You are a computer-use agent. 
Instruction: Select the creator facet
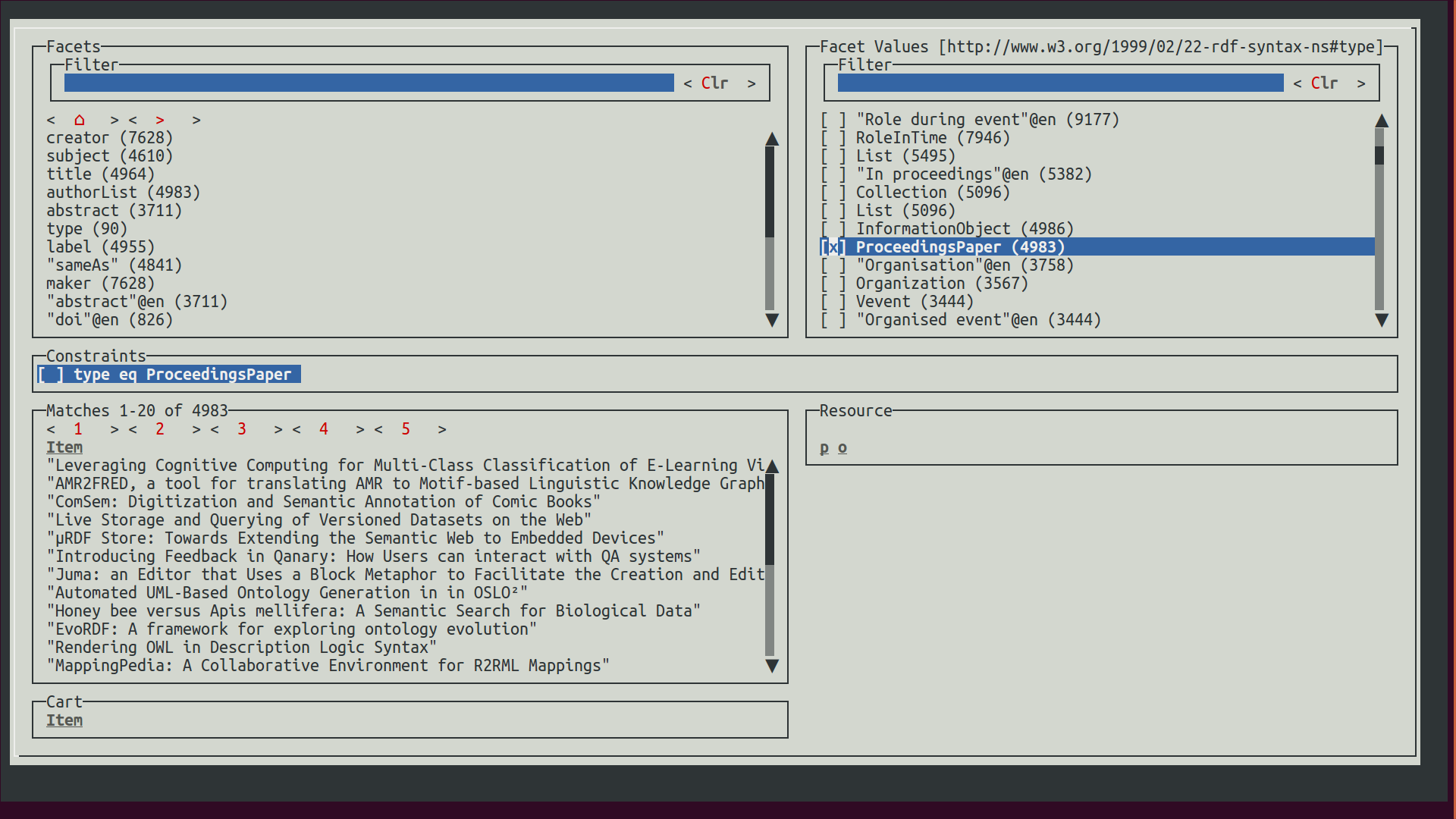[109, 138]
